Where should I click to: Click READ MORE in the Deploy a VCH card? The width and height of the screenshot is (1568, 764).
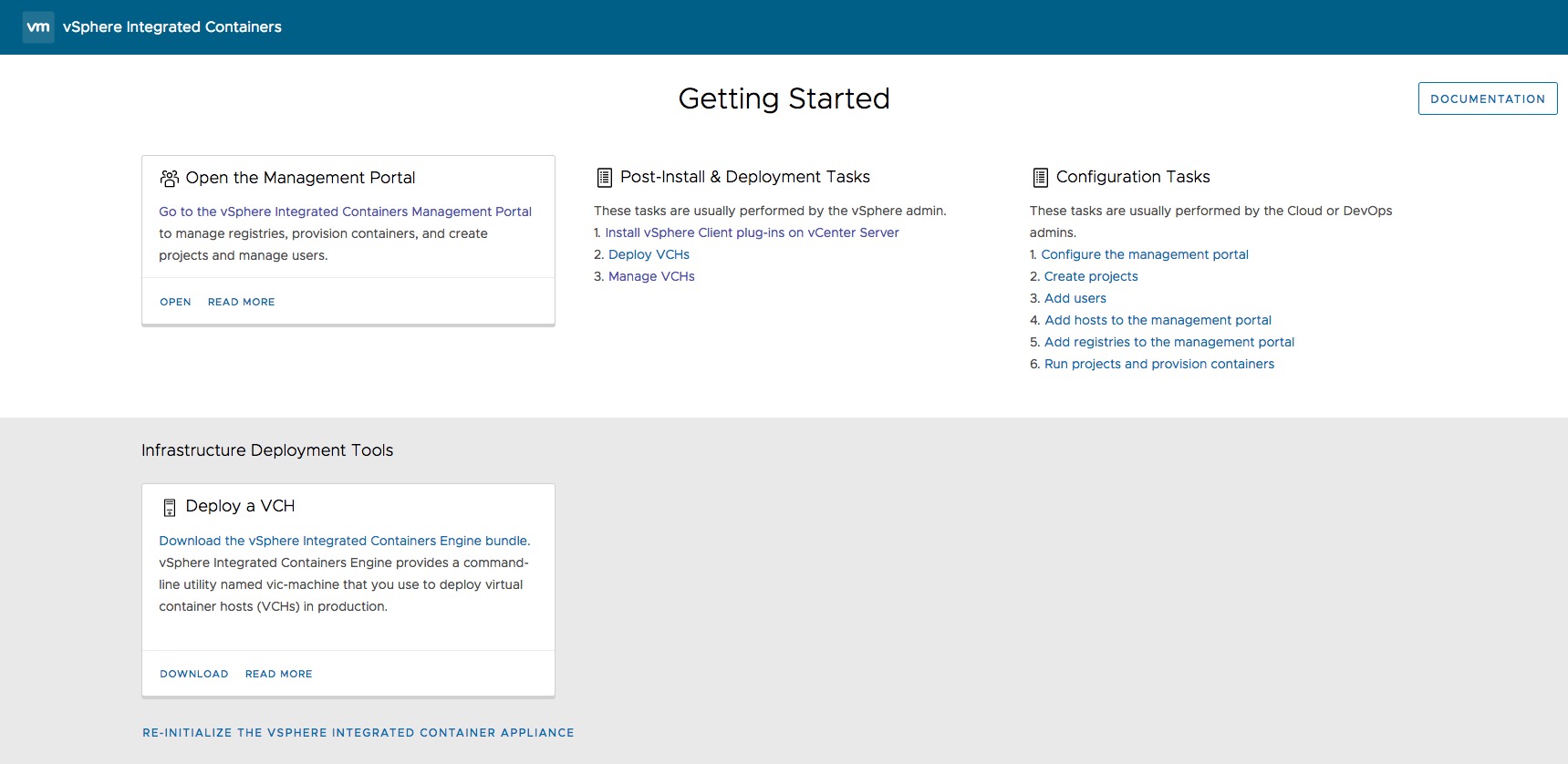tap(278, 674)
